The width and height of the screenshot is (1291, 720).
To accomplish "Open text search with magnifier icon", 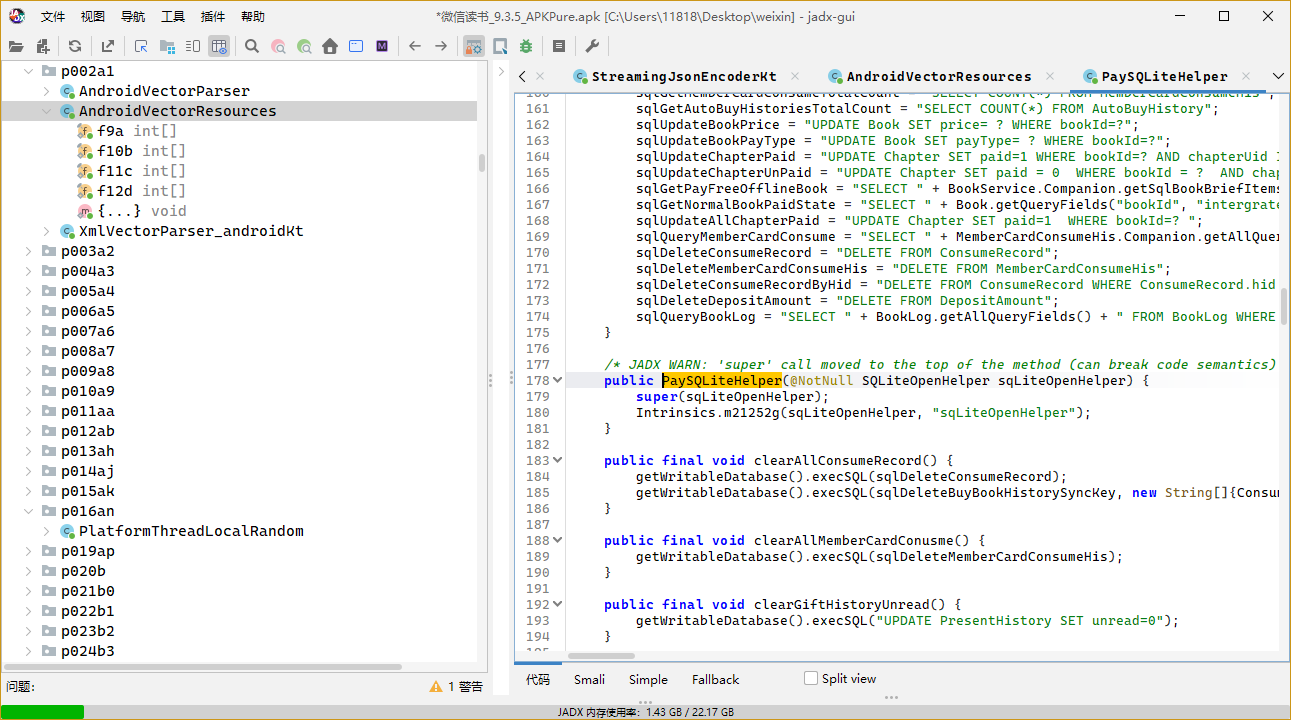I will (x=252, y=46).
